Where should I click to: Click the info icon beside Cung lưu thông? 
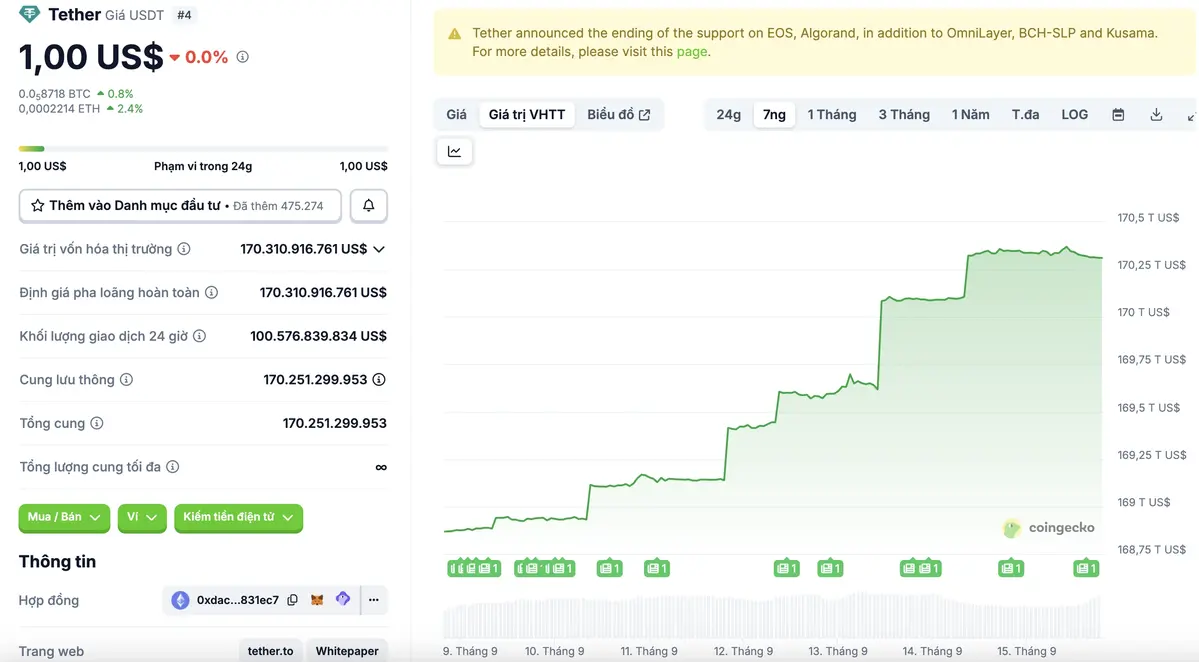(x=126, y=380)
